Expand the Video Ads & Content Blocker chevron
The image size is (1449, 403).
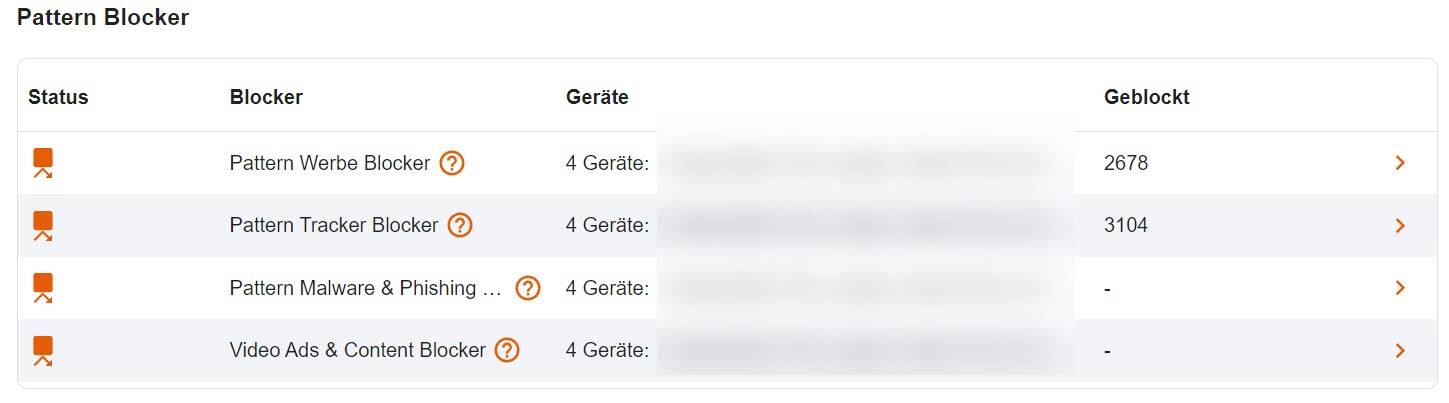click(1400, 350)
